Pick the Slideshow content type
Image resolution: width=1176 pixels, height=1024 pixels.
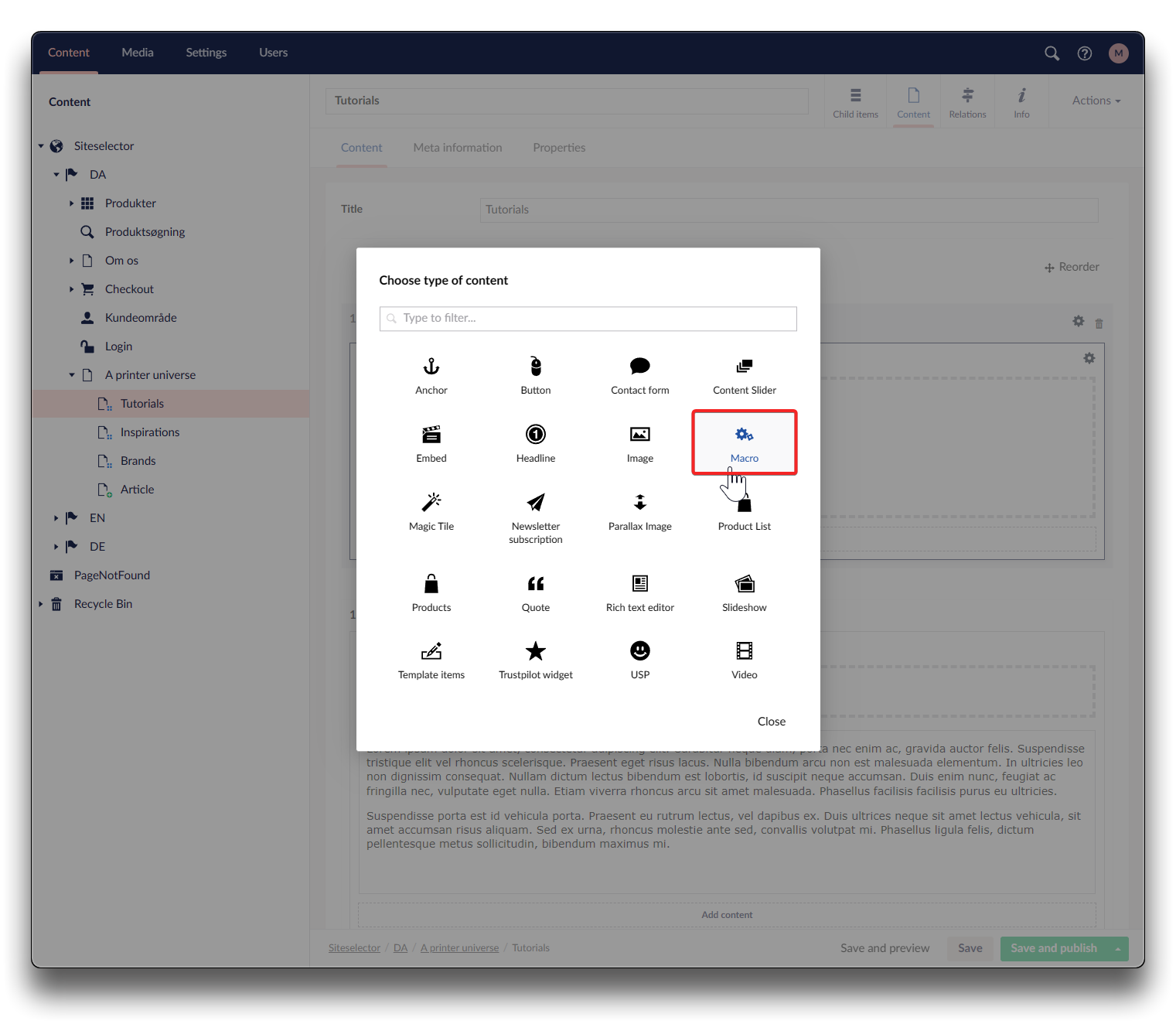(x=744, y=592)
